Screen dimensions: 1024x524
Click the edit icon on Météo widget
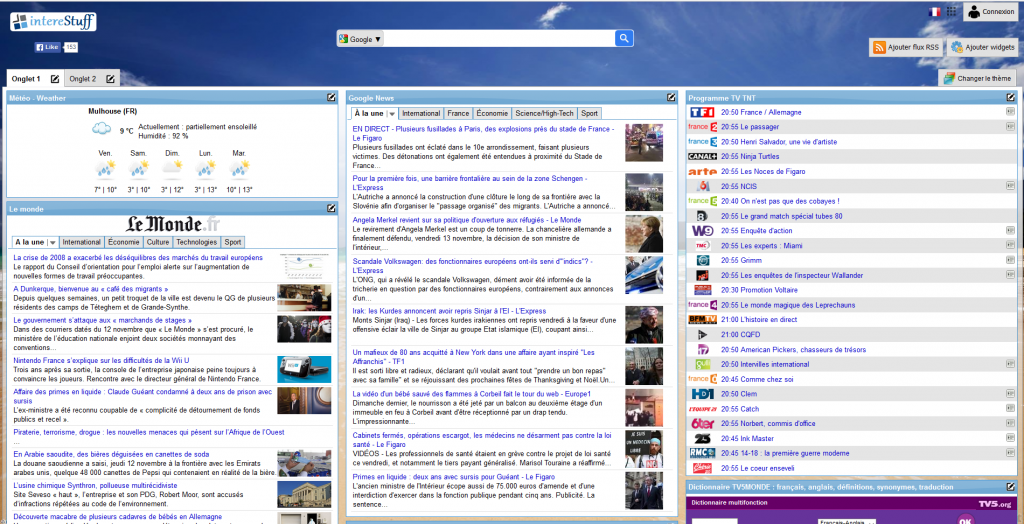(331, 97)
